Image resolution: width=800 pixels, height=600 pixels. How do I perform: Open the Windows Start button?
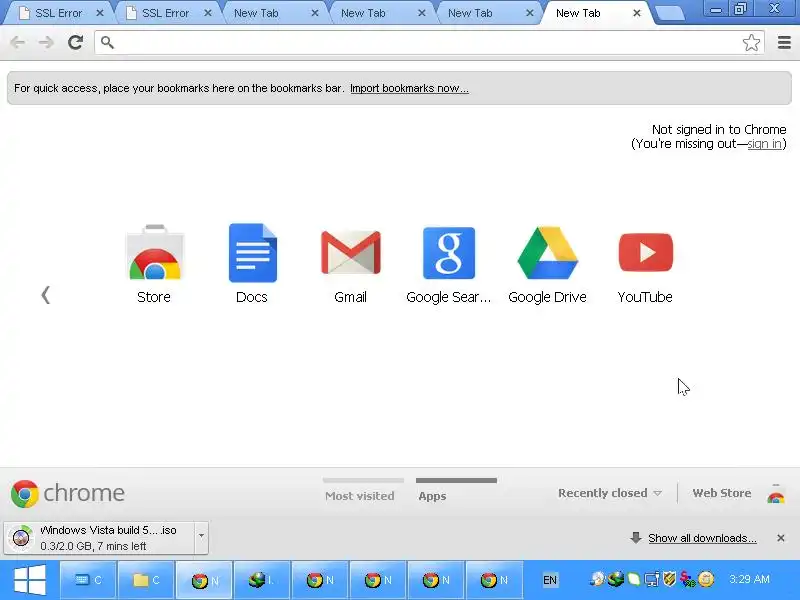coord(30,580)
